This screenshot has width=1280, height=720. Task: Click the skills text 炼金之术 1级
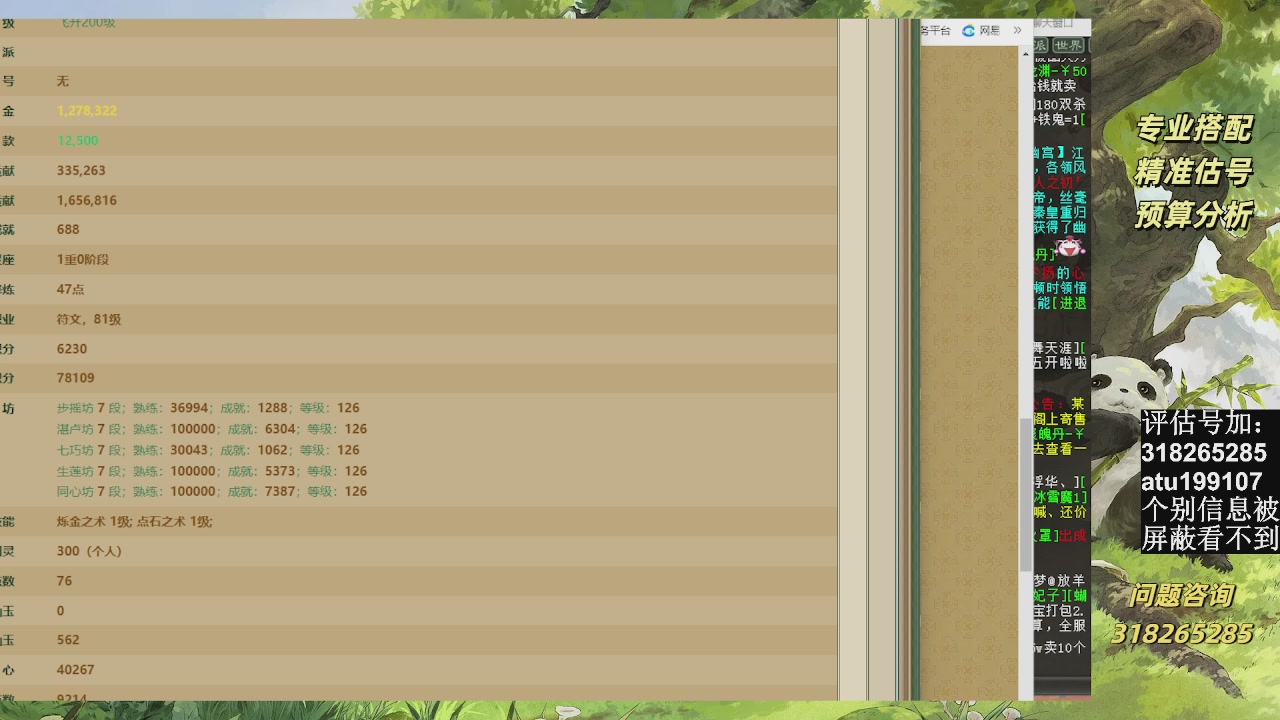[94, 522]
